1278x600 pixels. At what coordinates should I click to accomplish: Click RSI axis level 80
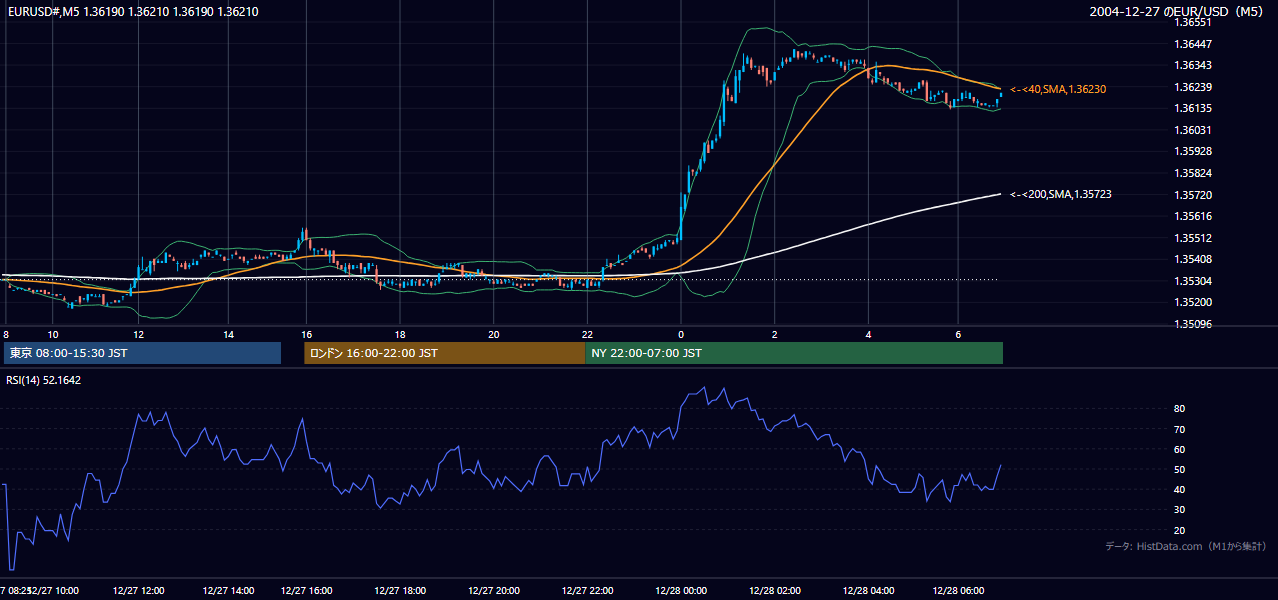click(1180, 409)
